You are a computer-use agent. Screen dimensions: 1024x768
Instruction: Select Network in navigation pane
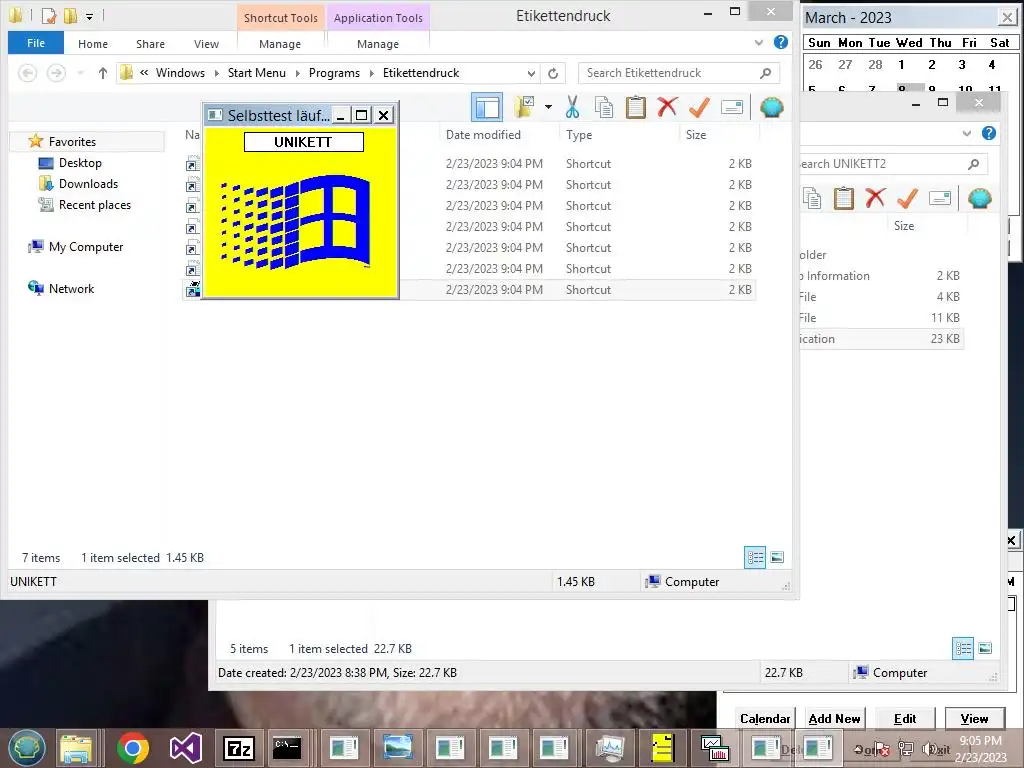71,289
